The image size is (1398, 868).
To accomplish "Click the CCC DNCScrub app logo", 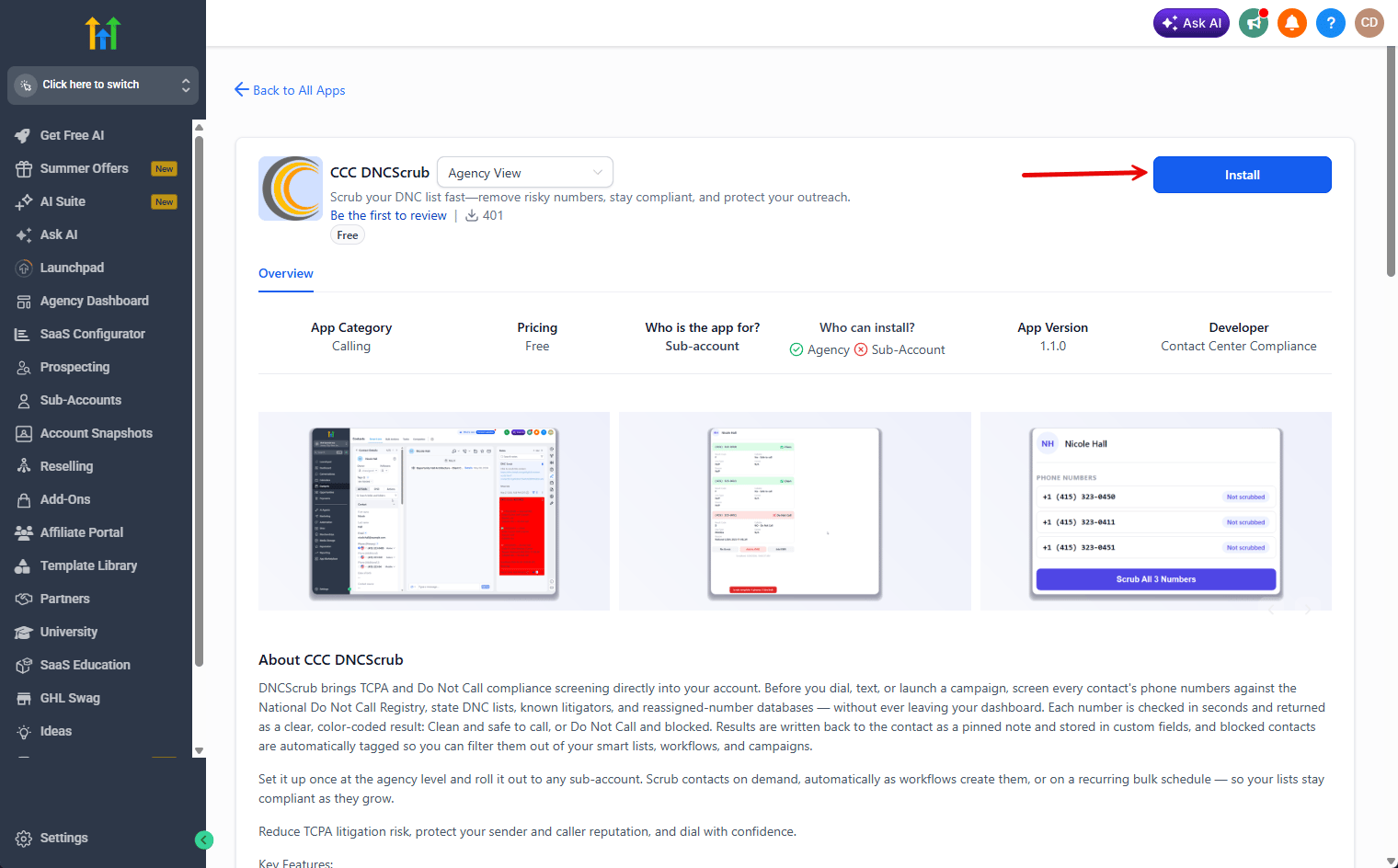I will point(291,188).
